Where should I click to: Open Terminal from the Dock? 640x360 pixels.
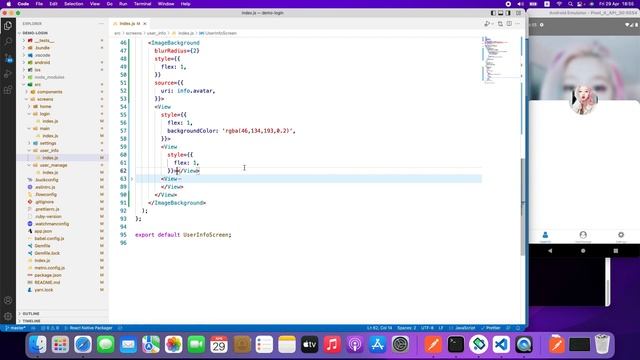coord(456,345)
